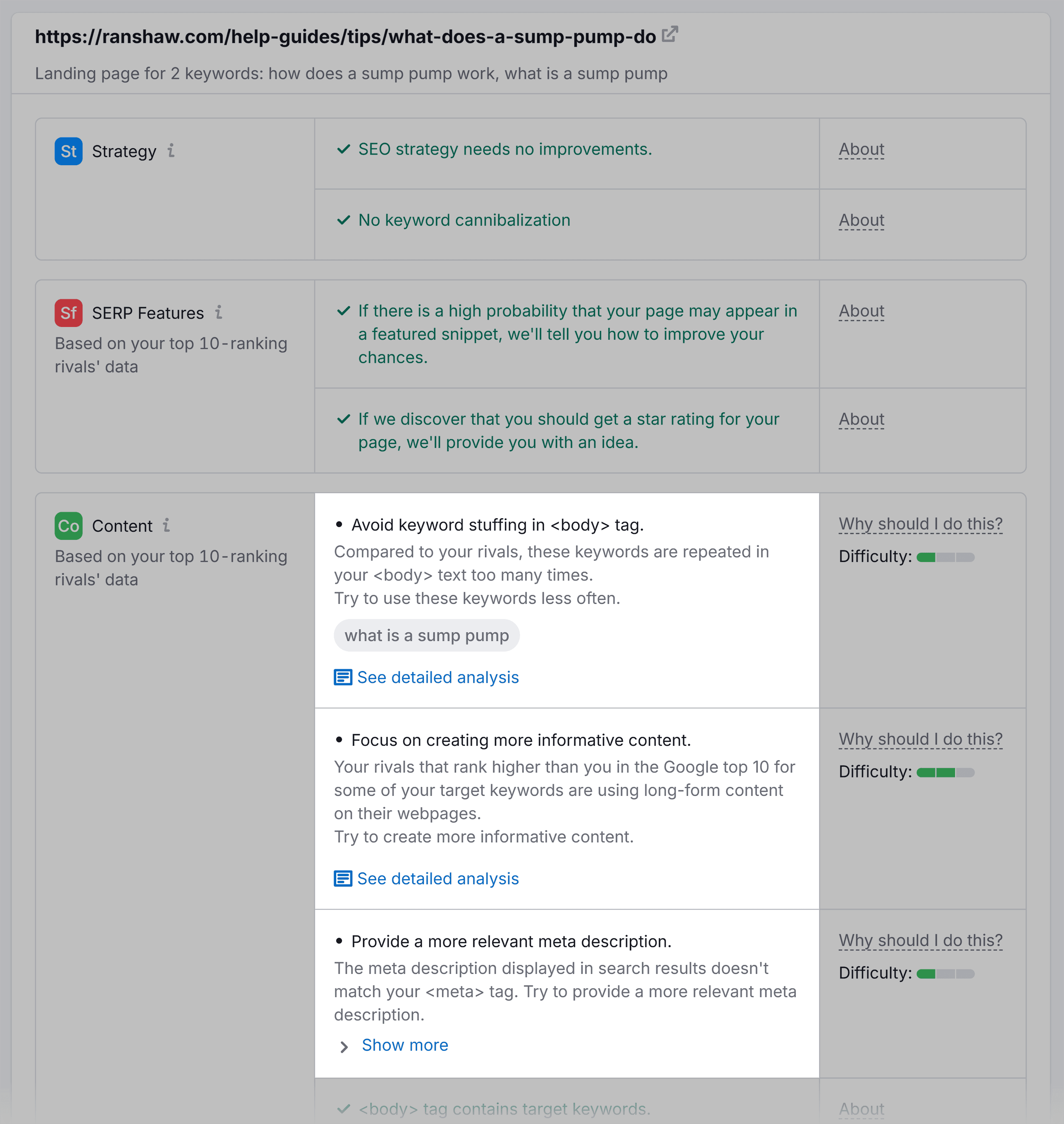
Task: Click the green Co Content badge
Action: (x=68, y=525)
